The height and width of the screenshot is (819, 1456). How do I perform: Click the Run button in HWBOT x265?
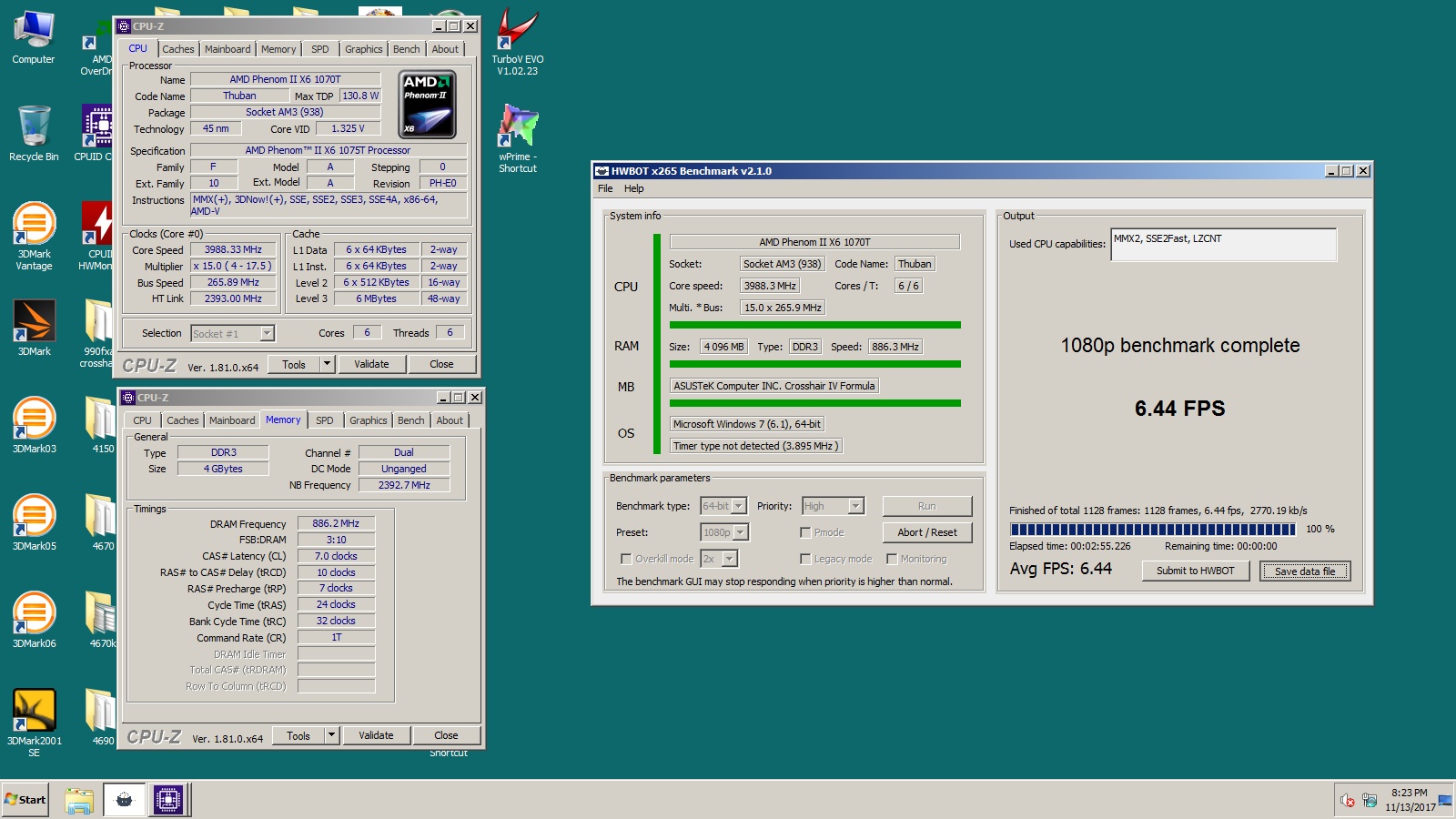927,506
